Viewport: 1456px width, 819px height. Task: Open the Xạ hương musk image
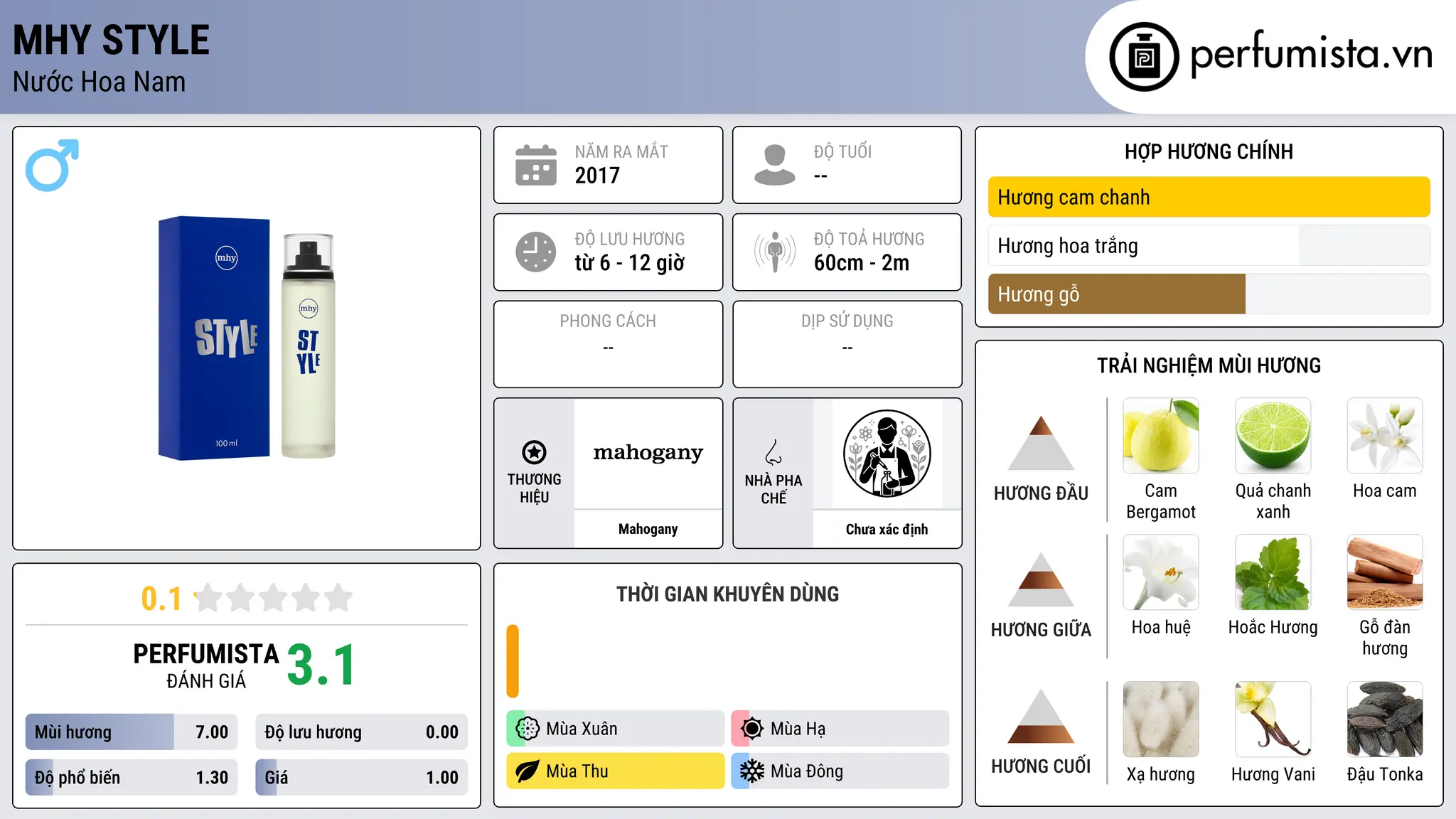(1161, 719)
